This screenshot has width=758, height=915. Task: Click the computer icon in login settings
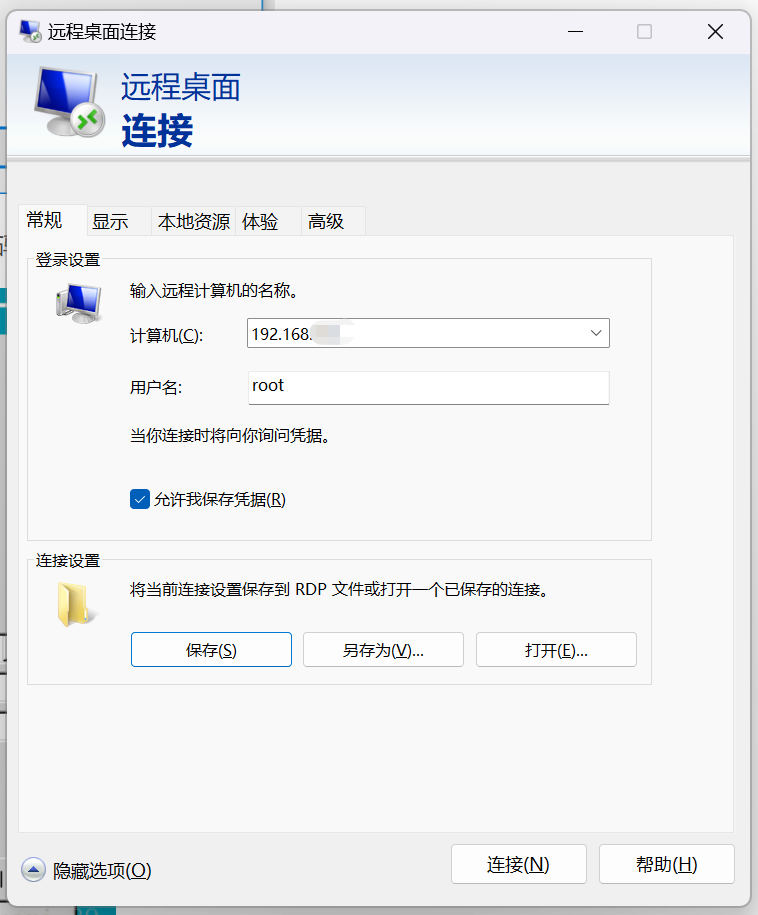[79, 302]
